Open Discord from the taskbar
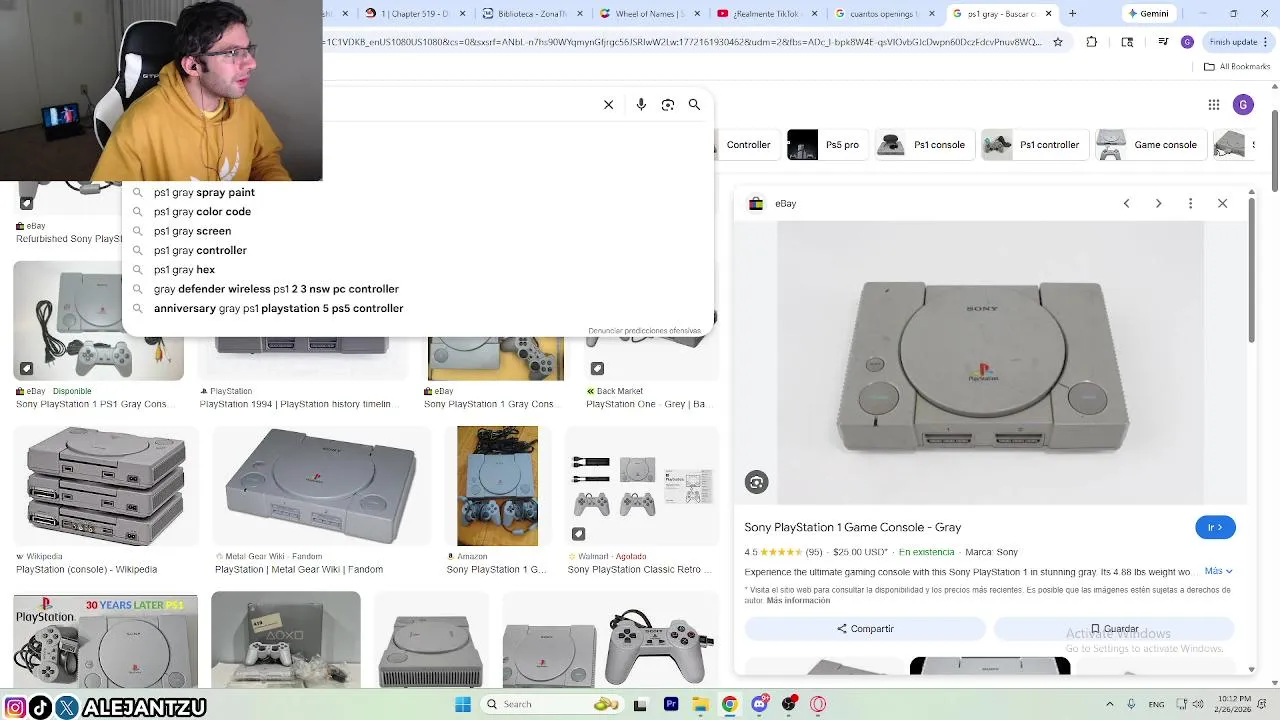The height and width of the screenshot is (720, 1280). 760,704
